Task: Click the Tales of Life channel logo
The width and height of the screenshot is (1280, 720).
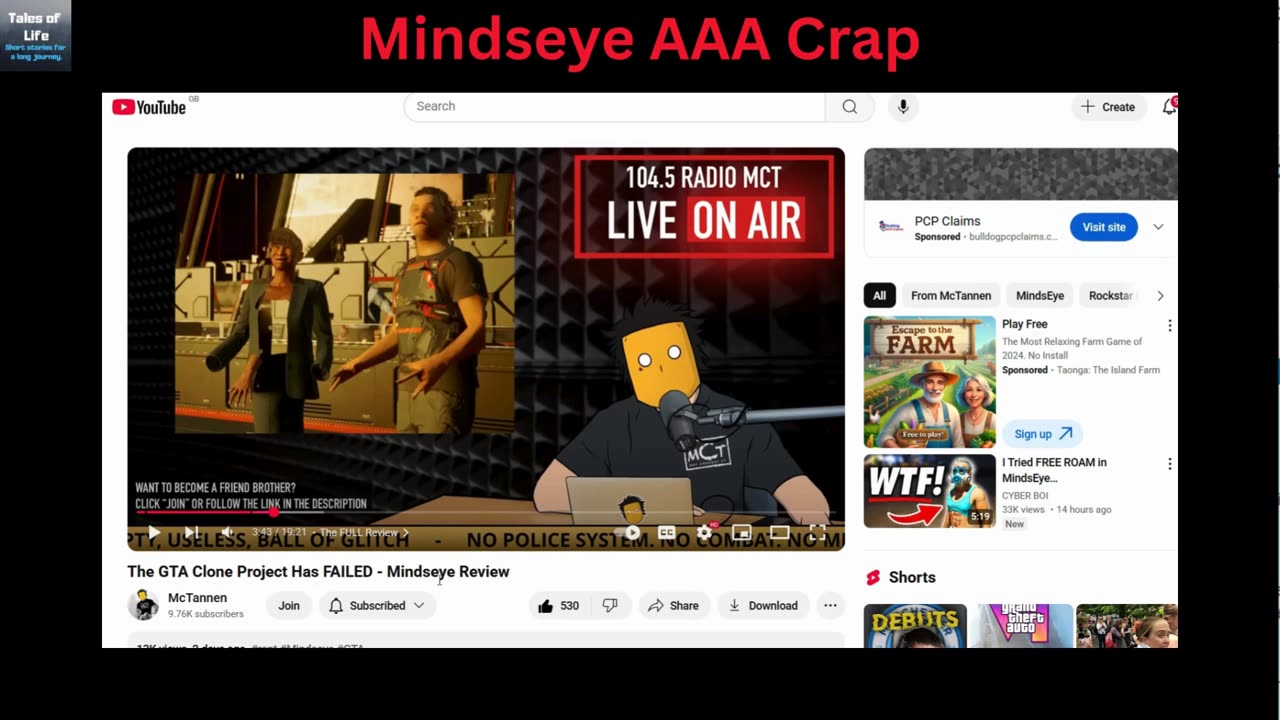Action: pos(36,35)
